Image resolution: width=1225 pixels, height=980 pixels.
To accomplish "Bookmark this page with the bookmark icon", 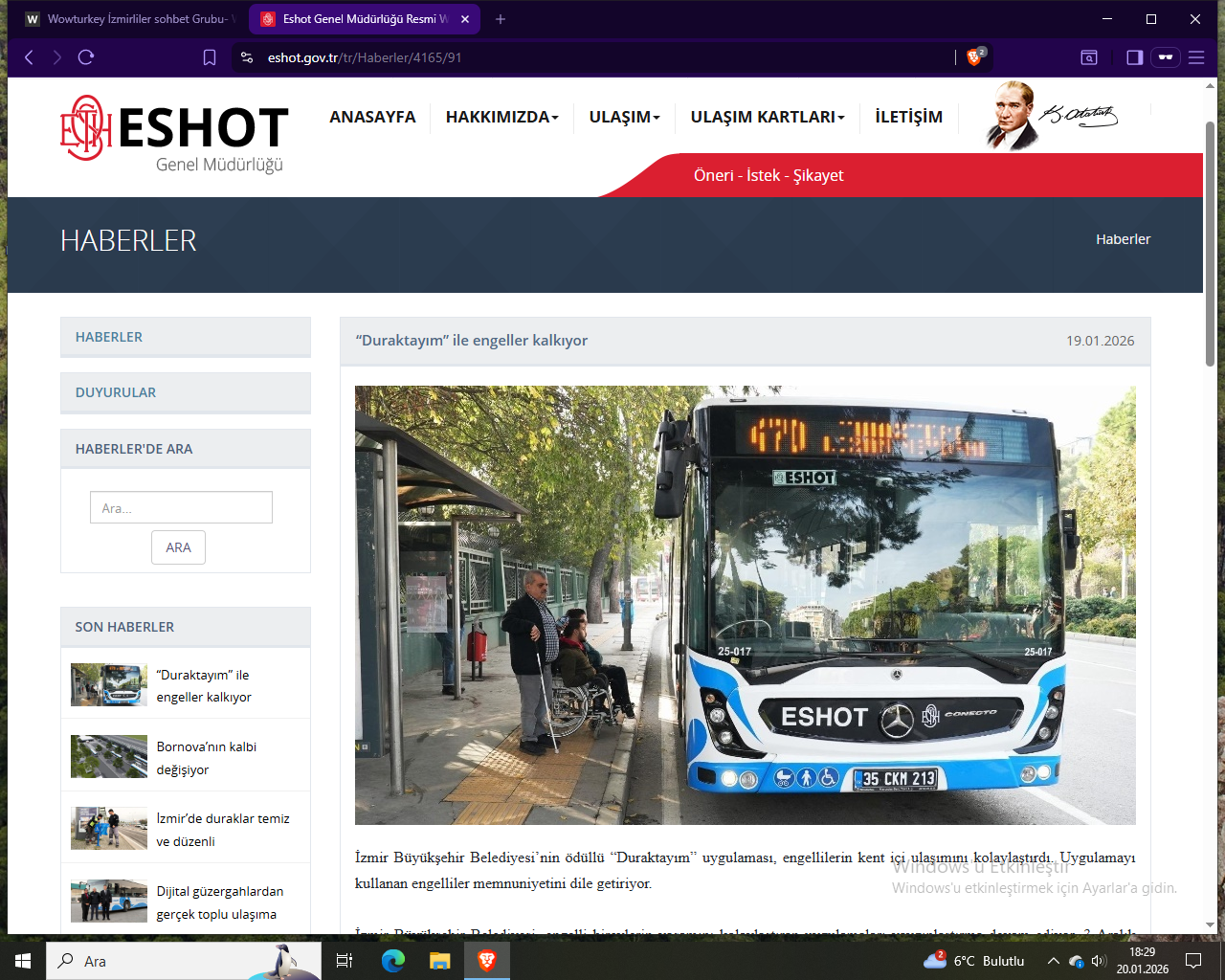I will [210, 57].
